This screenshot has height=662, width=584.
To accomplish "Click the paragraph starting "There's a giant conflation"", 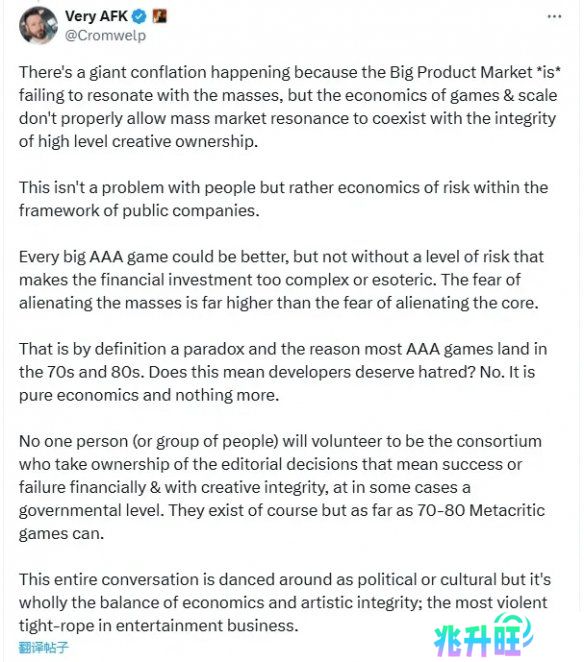I will point(290,107).
